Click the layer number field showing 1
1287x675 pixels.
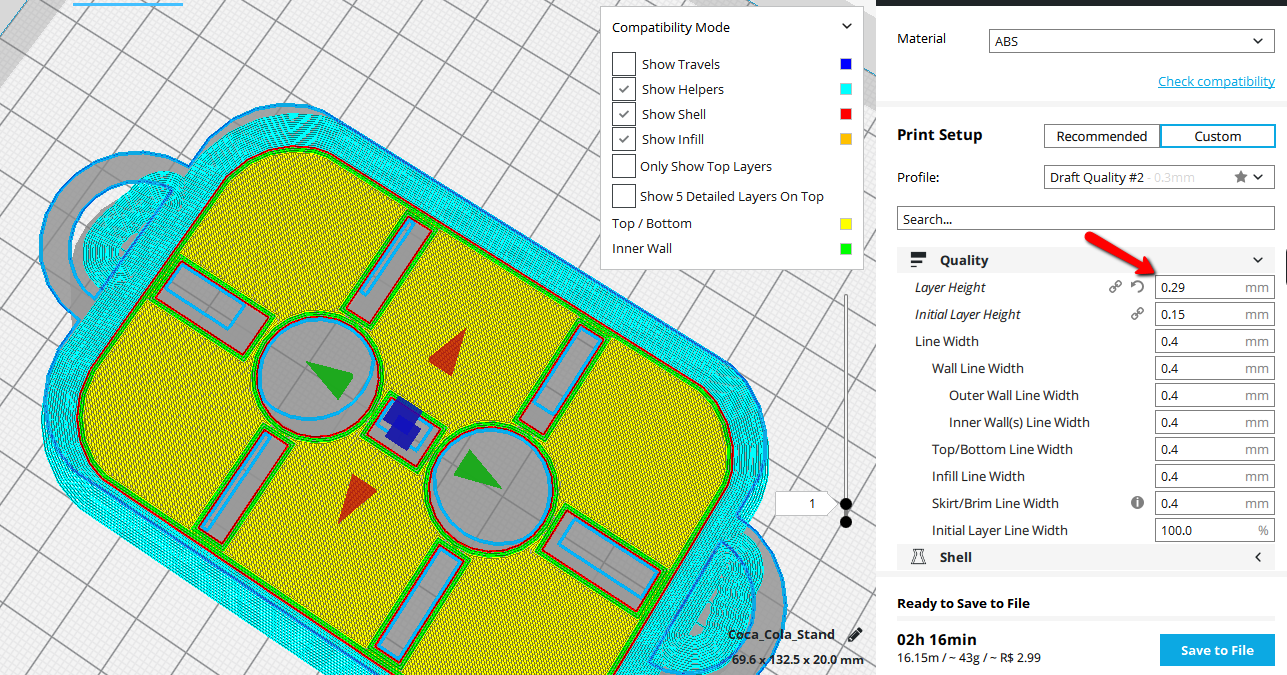pos(805,504)
